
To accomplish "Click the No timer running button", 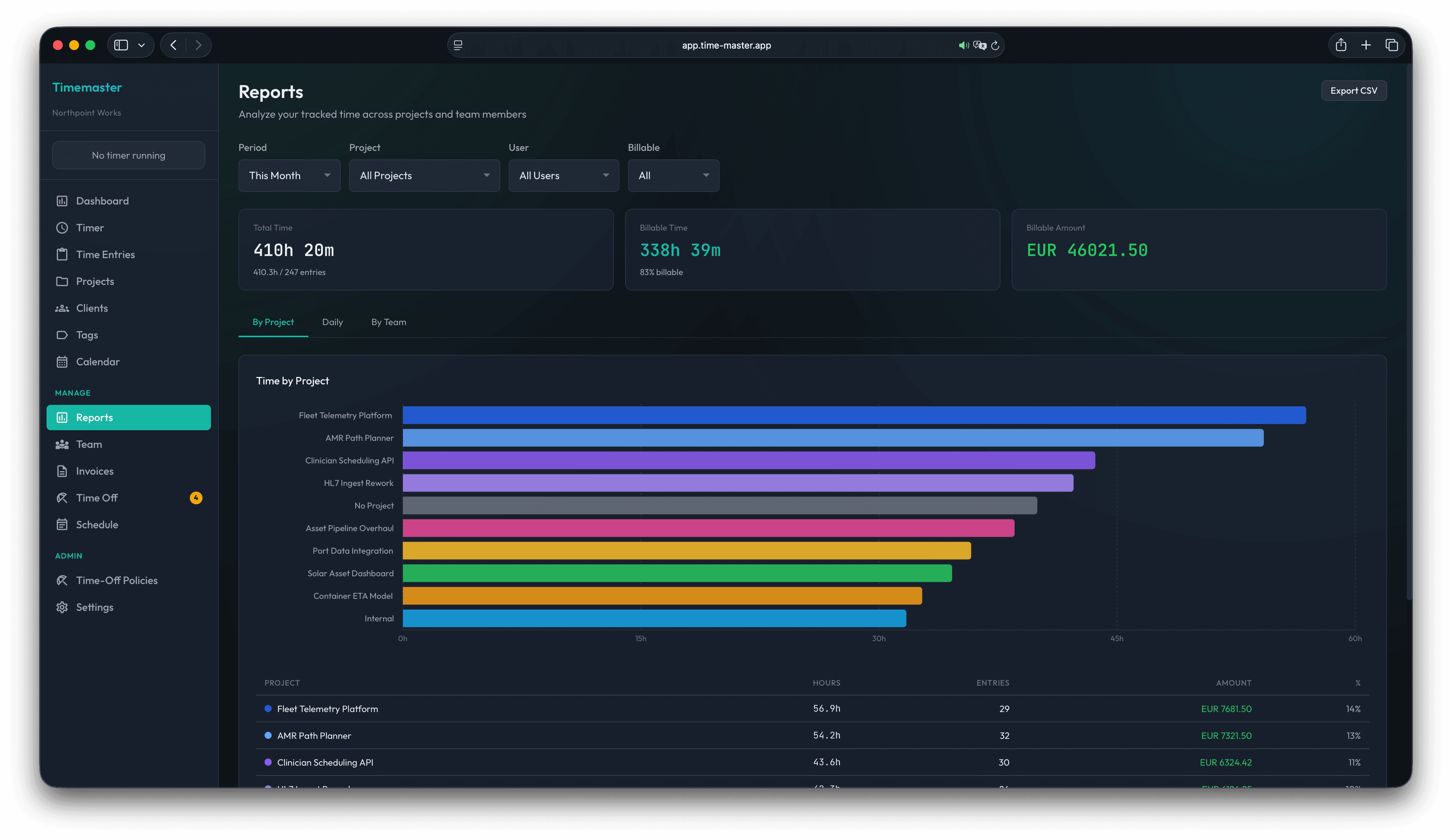I will tap(129, 155).
